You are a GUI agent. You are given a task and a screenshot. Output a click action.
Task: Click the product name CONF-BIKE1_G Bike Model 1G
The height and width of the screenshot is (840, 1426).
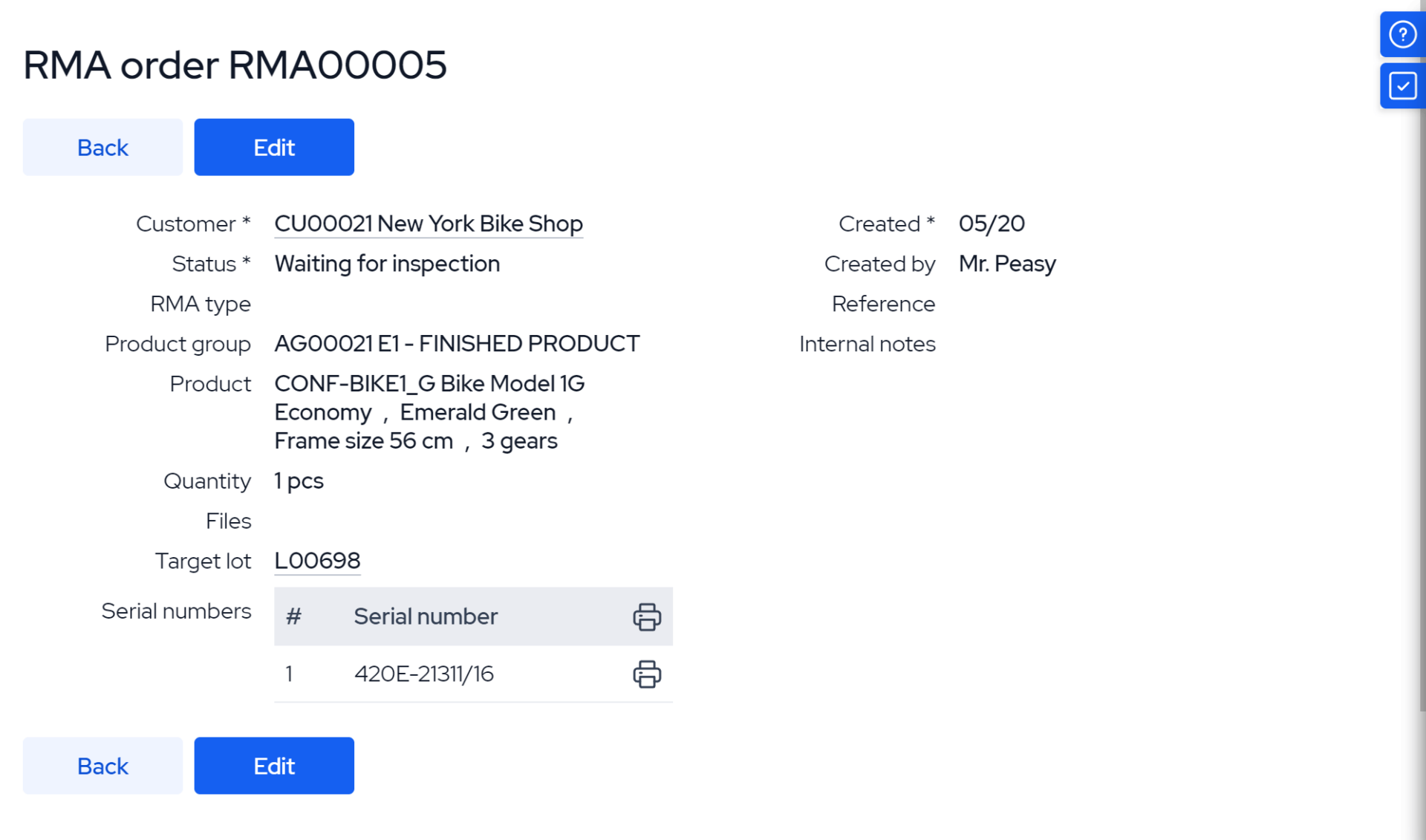tap(429, 384)
